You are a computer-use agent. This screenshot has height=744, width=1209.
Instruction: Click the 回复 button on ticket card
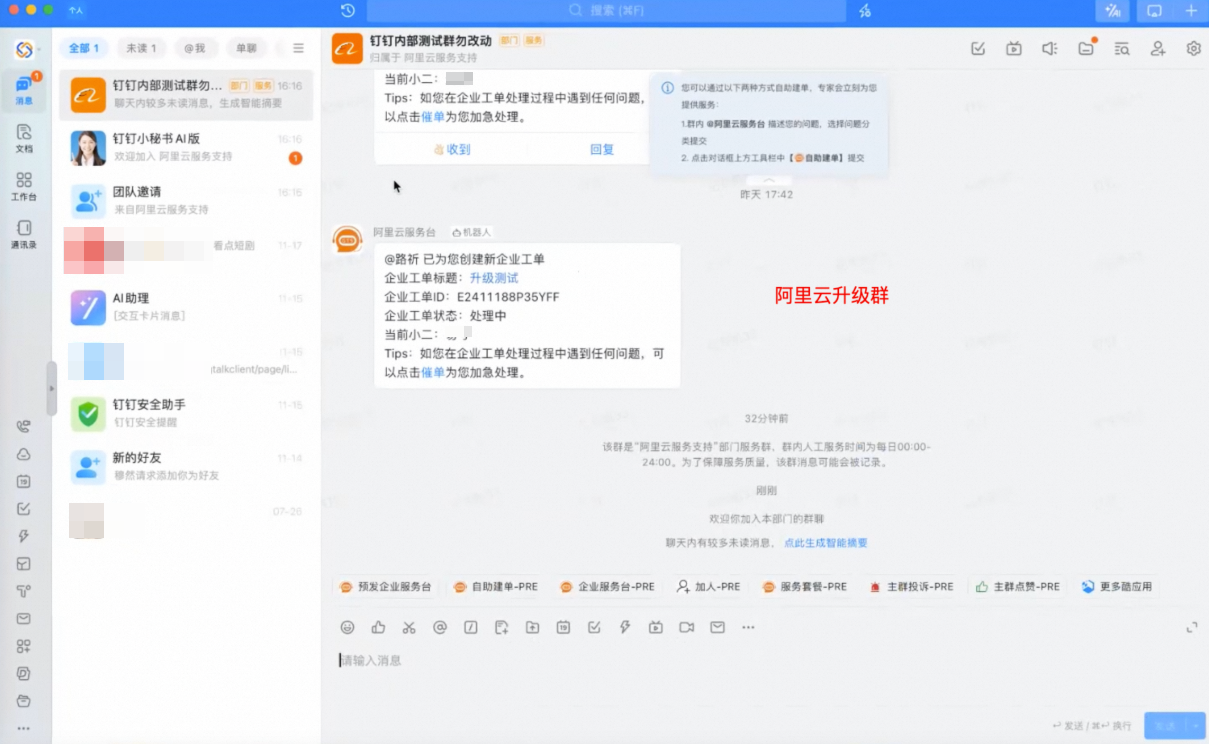point(602,149)
